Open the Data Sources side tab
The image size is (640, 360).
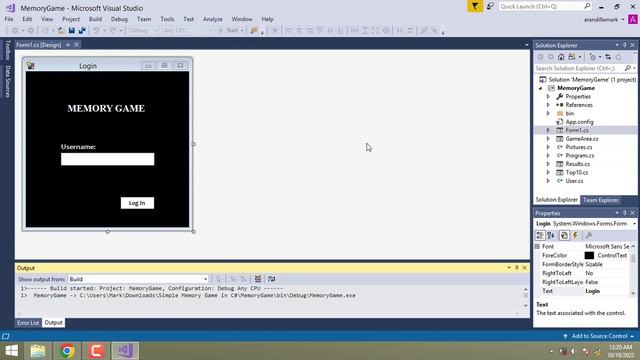(x=7, y=81)
